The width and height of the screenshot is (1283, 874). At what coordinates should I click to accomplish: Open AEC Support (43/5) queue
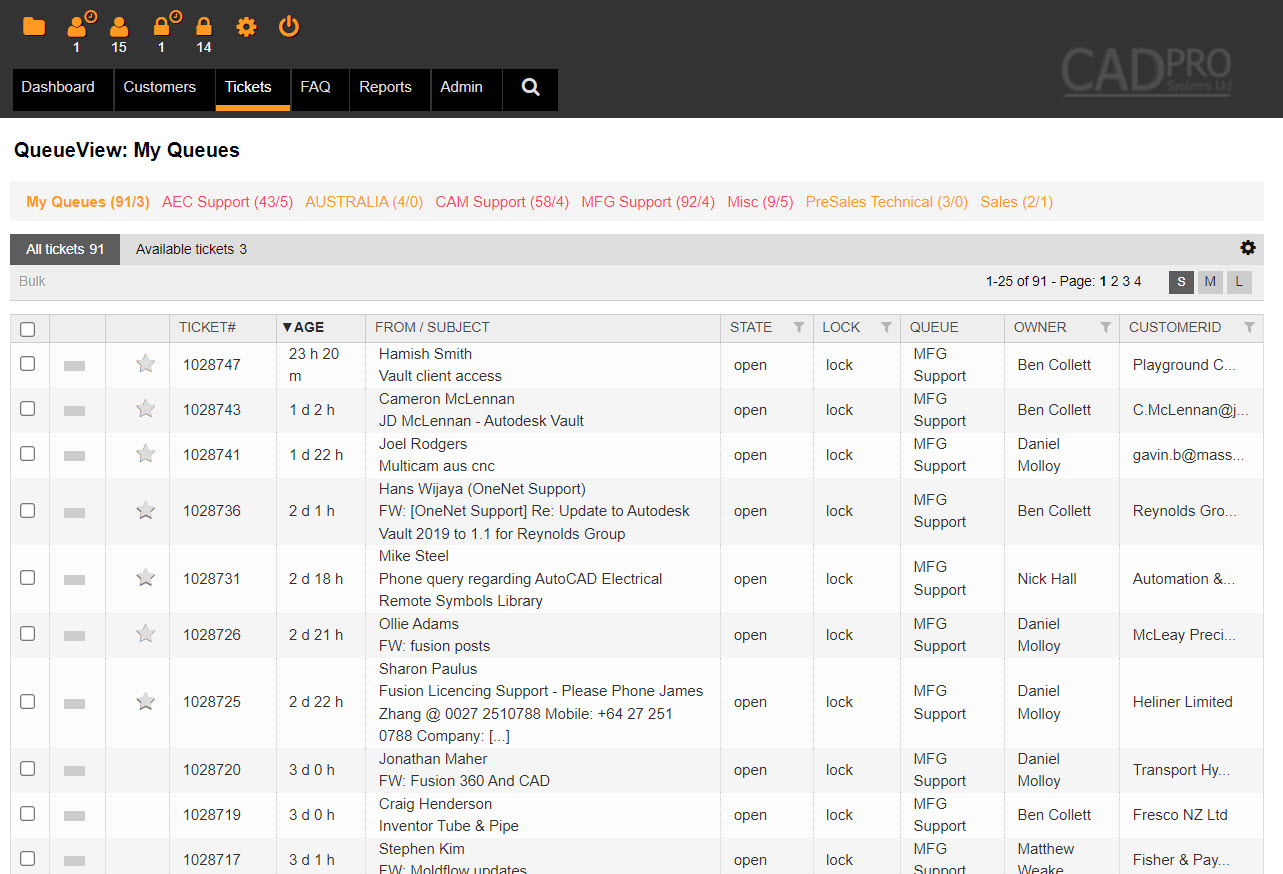(x=227, y=202)
